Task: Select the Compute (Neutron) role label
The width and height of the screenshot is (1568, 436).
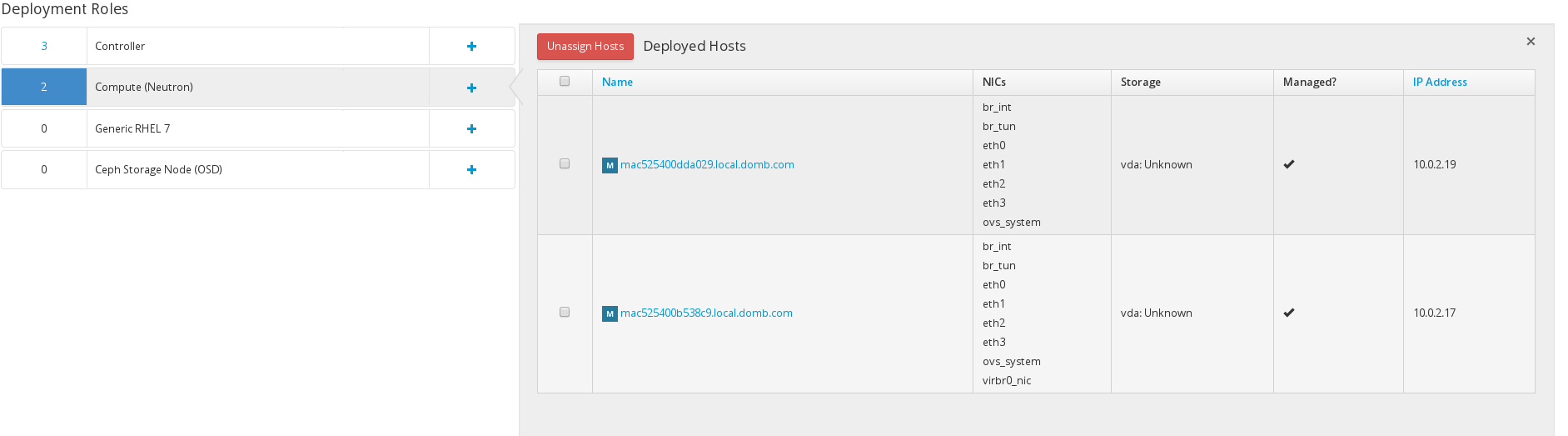Action: [x=144, y=87]
